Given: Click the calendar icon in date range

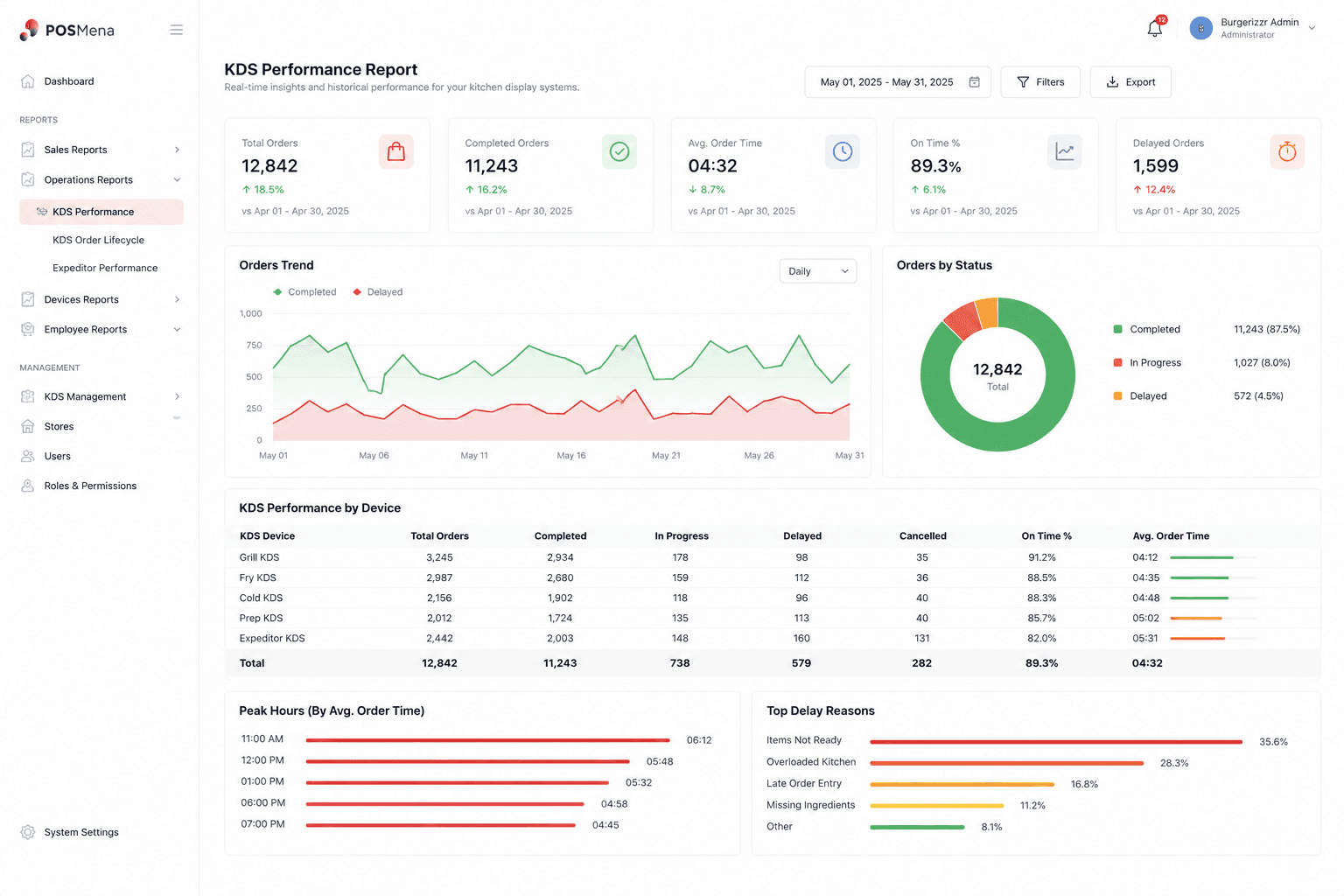Looking at the screenshot, I should point(974,82).
